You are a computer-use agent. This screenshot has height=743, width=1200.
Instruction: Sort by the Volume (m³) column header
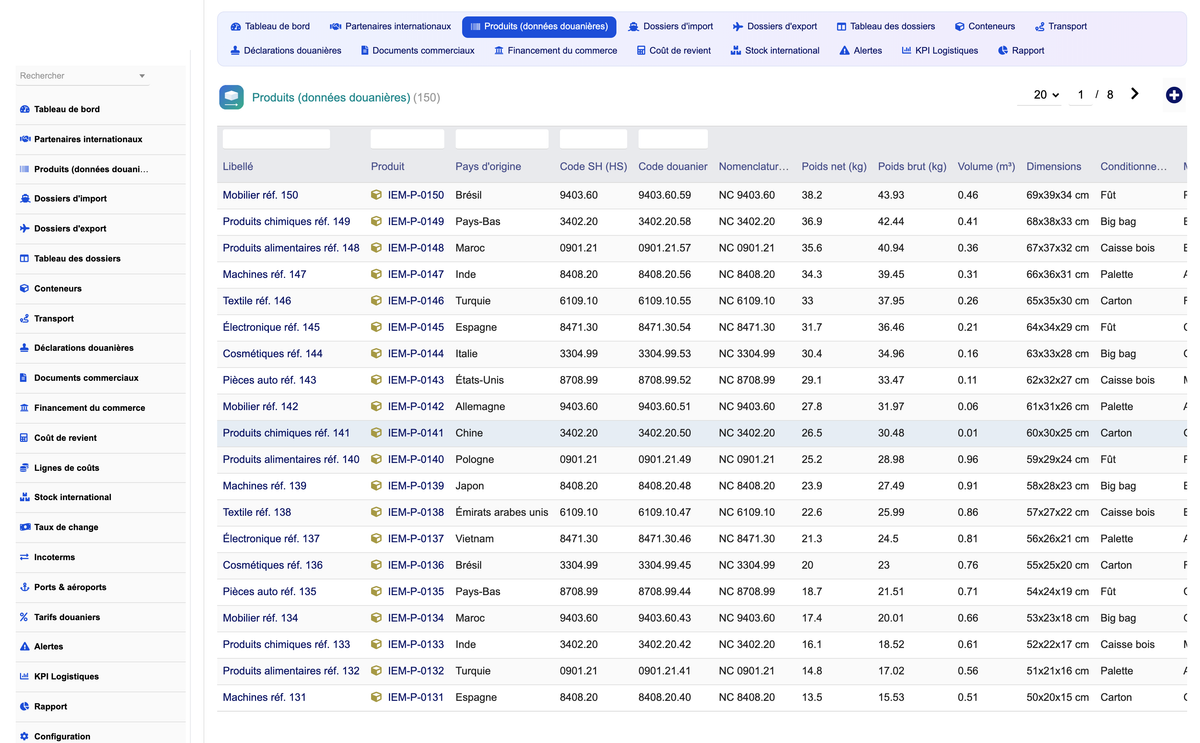[x=986, y=167]
